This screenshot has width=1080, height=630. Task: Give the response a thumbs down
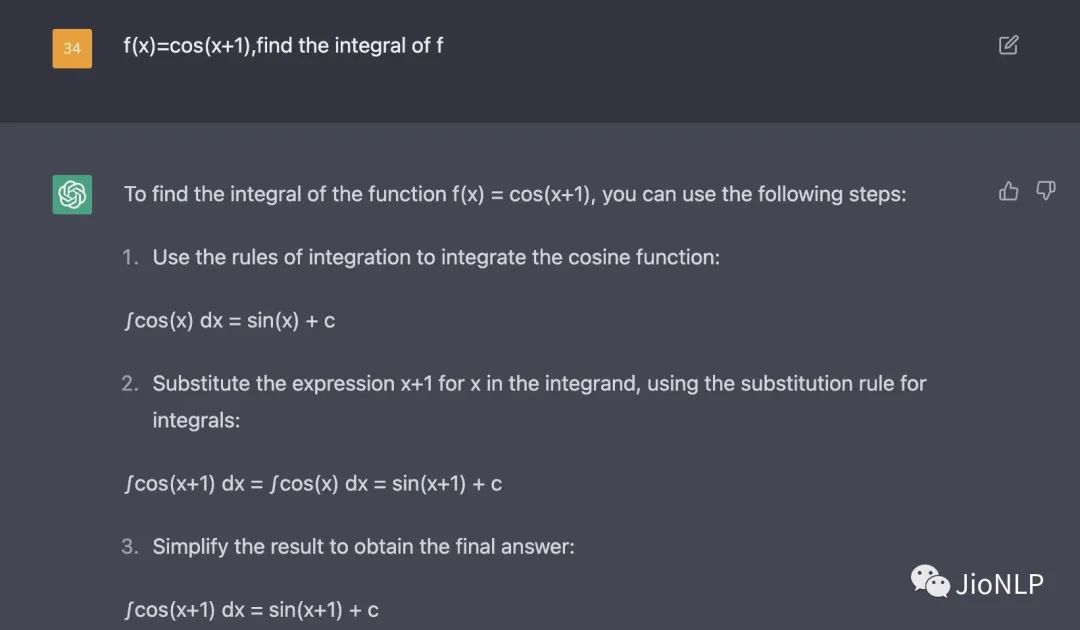click(1045, 191)
